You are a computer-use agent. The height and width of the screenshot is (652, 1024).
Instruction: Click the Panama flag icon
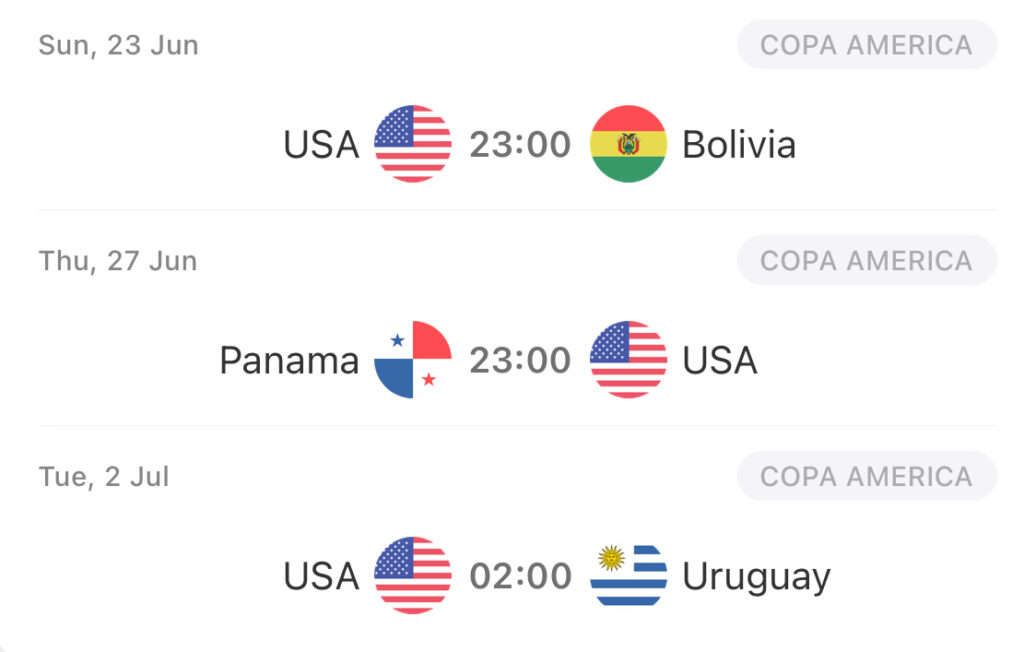tap(413, 359)
